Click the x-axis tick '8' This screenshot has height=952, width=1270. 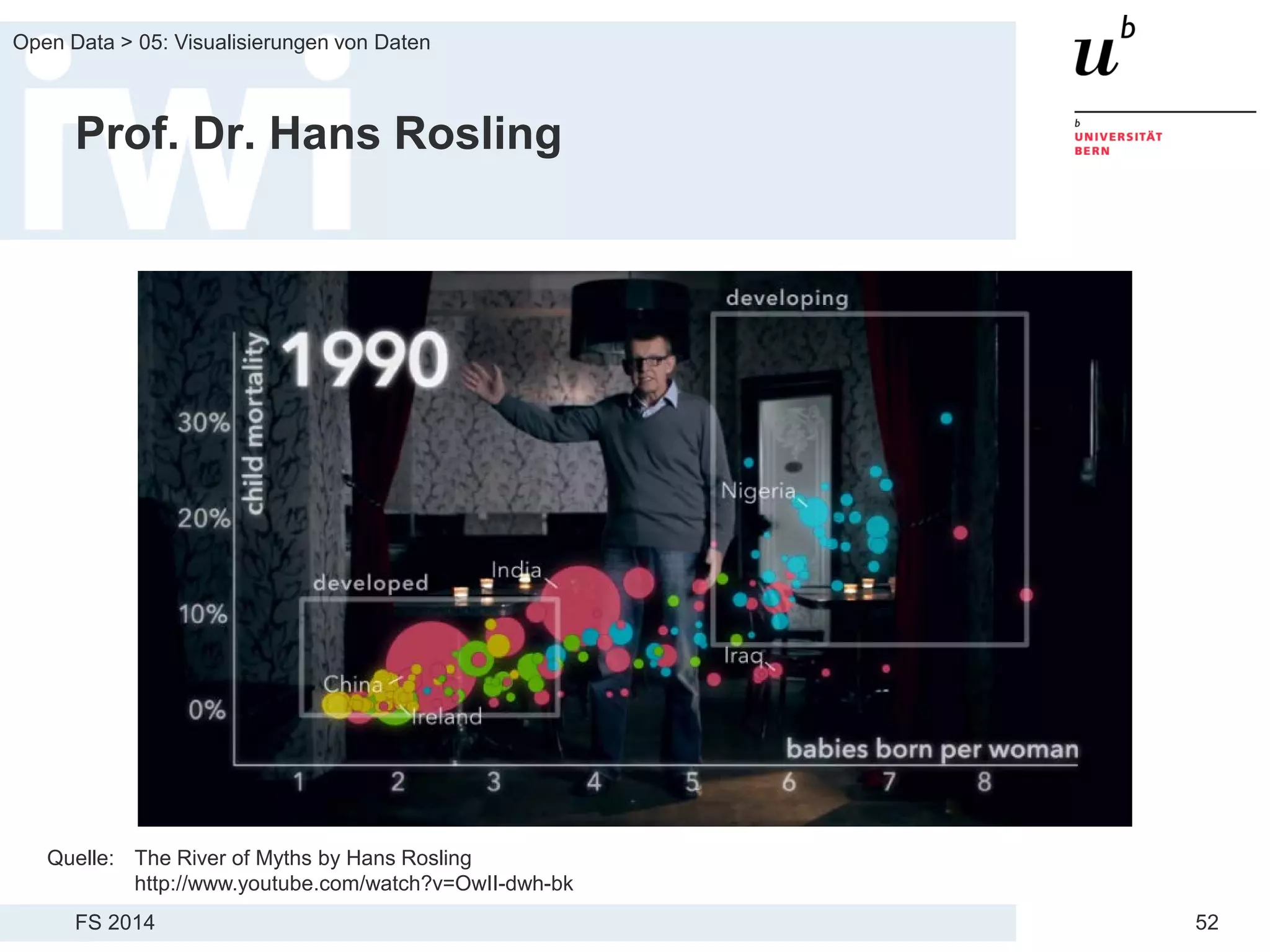[984, 782]
